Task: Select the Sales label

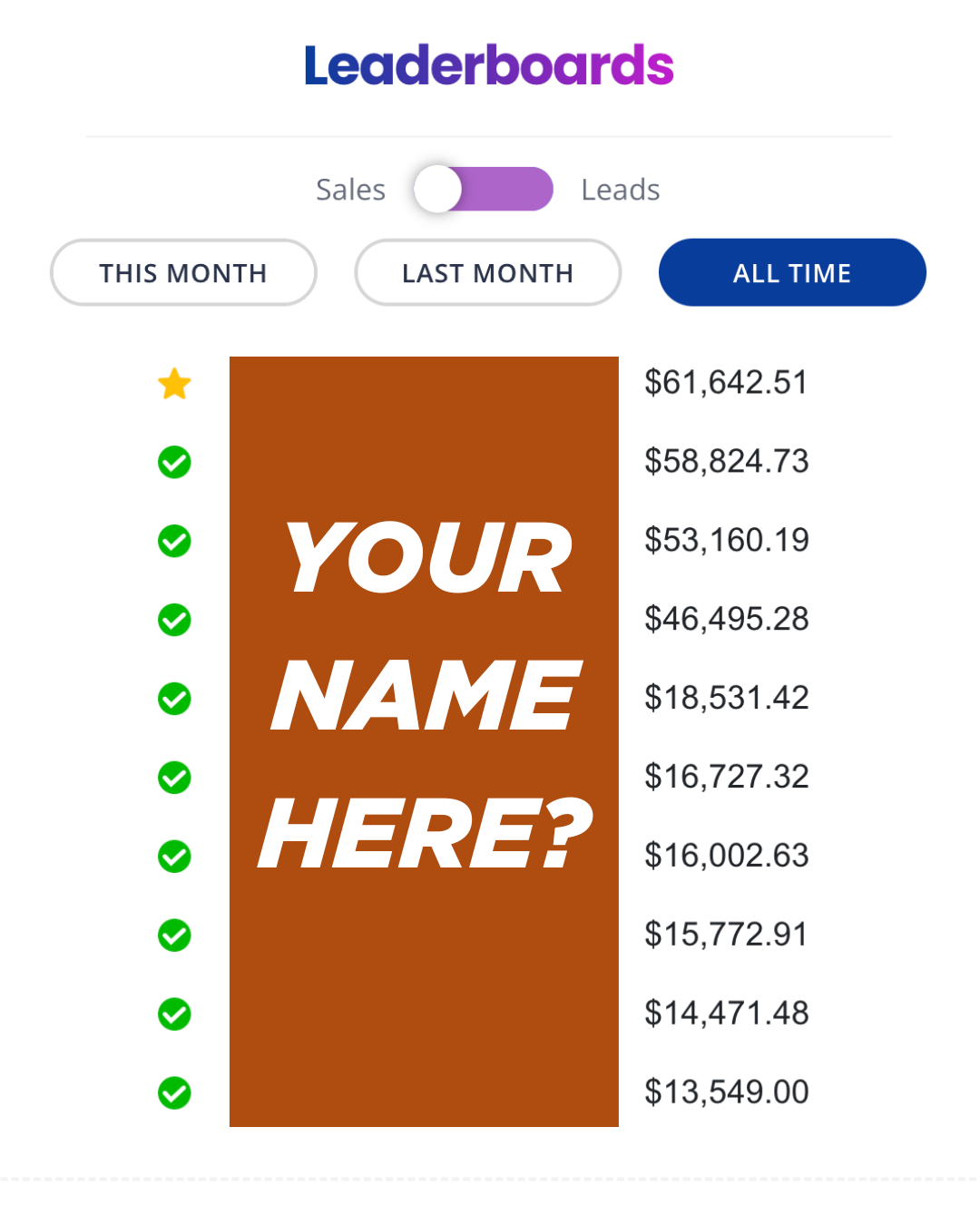Action: pos(350,190)
